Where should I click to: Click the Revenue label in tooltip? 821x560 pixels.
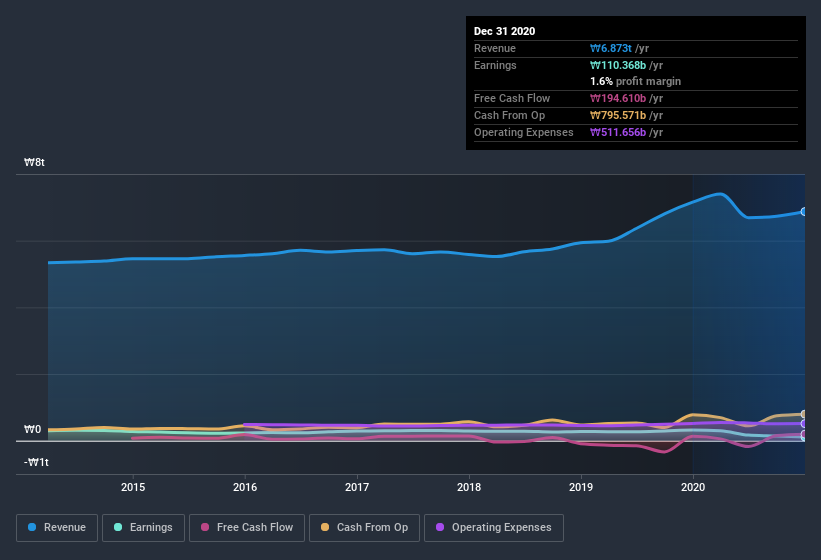click(x=495, y=48)
